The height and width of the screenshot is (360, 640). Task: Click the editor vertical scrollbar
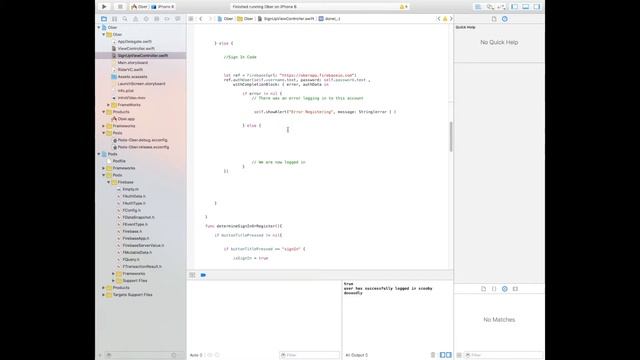point(451,137)
